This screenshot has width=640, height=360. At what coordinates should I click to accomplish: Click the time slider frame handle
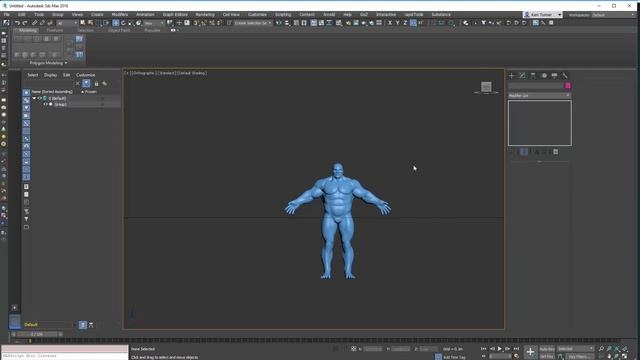tap(37, 334)
